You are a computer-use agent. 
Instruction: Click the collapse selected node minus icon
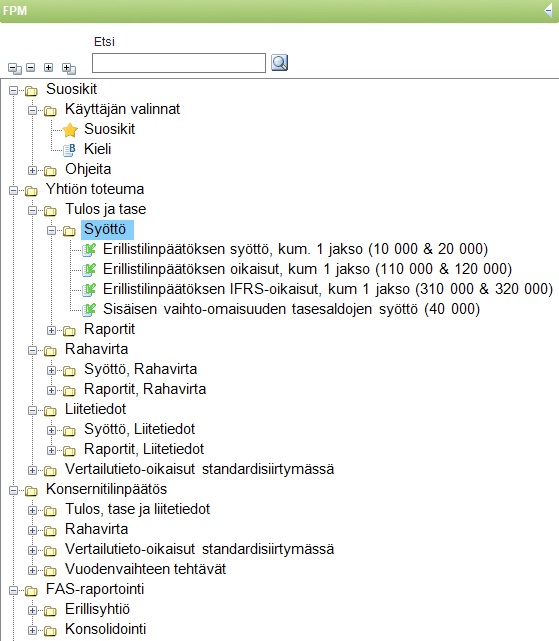click(x=31, y=67)
